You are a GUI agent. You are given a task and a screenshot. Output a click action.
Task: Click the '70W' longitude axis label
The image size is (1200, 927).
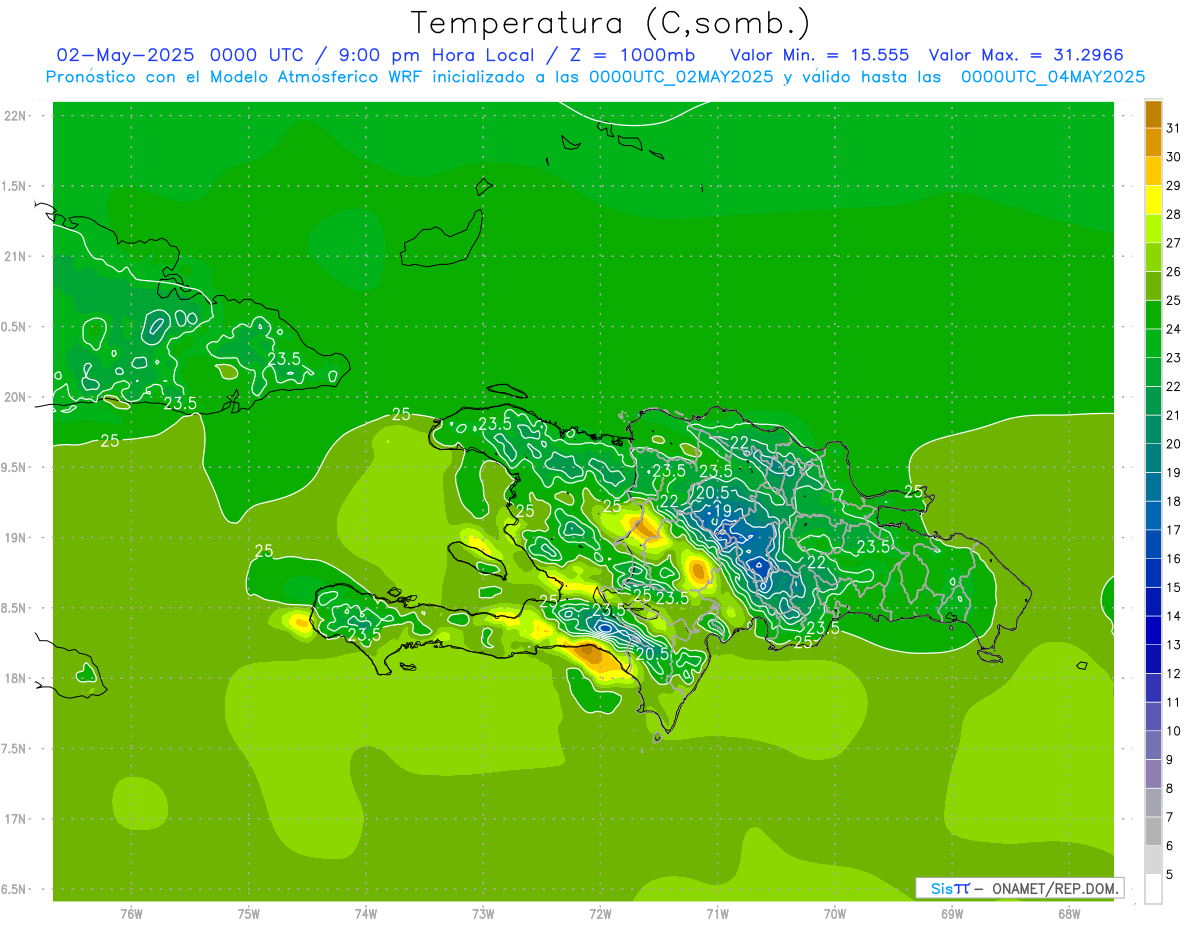pyautogui.click(x=835, y=913)
